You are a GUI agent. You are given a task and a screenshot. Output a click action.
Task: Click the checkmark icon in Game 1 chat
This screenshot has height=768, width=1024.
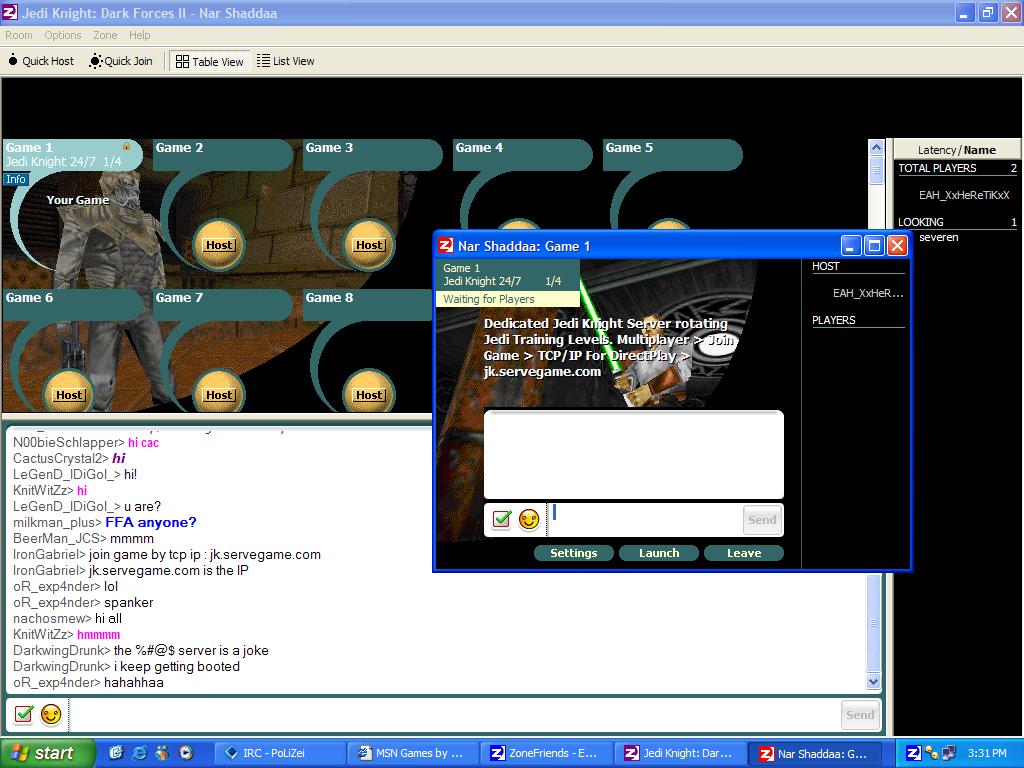coord(502,520)
